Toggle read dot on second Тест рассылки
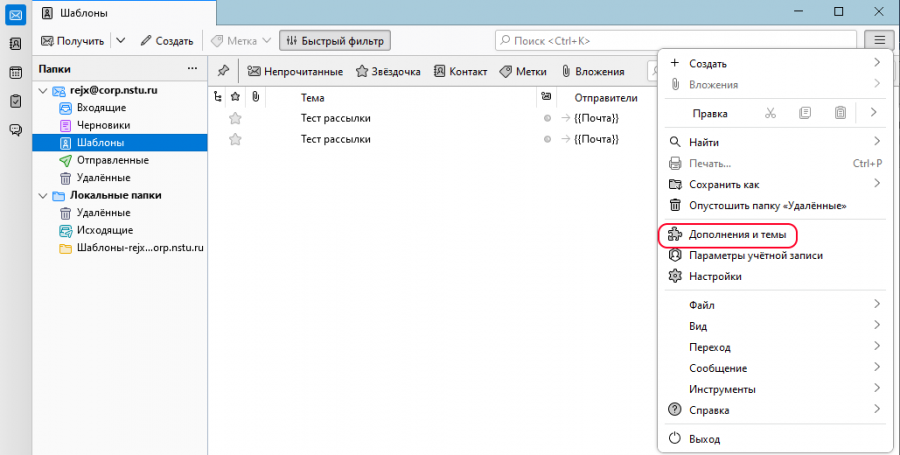Screen dimensions: 900x455 pyautogui.click(x=547, y=139)
